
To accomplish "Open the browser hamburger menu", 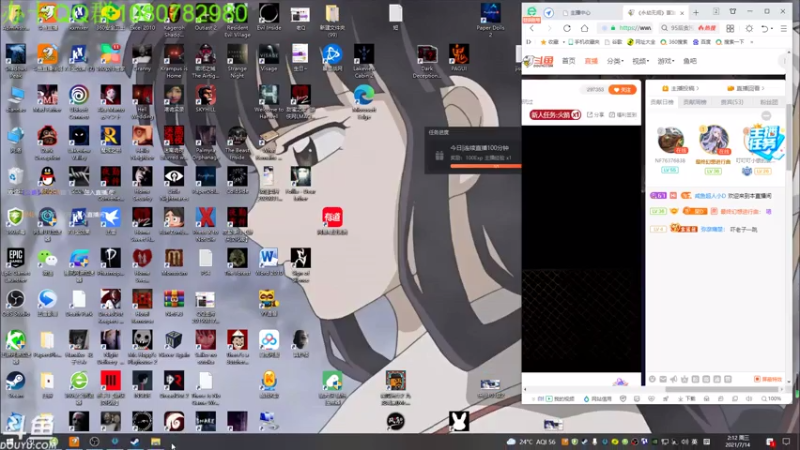I will click(784, 29).
